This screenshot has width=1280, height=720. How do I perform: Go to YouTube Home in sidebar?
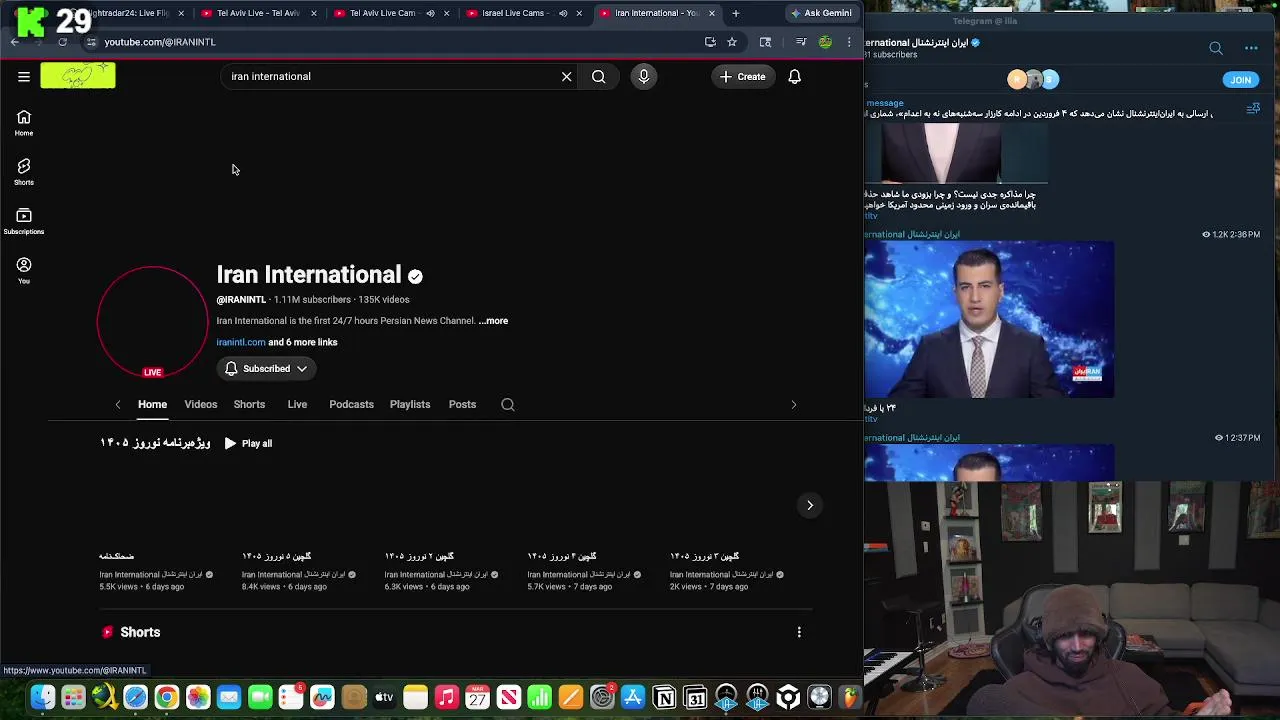click(x=24, y=123)
